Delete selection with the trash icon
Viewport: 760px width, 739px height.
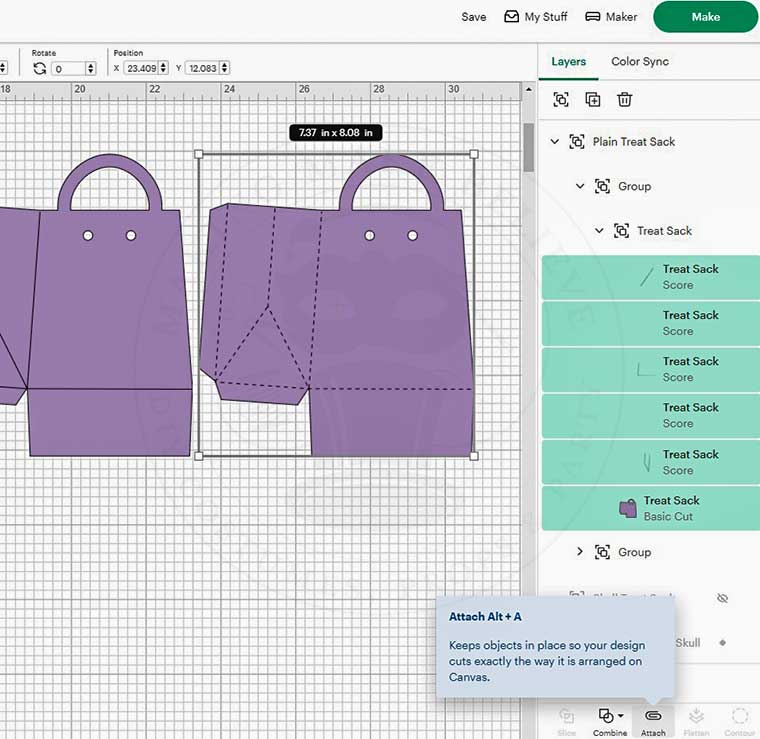[625, 99]
